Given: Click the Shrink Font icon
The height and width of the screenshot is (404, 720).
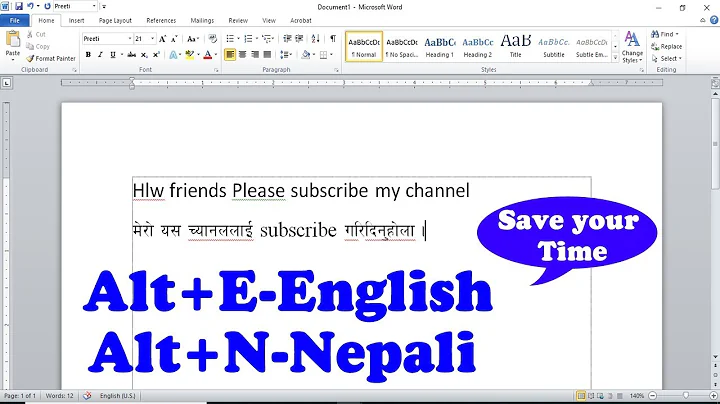Looking at the screenshot, I should (x=174, y=39).
